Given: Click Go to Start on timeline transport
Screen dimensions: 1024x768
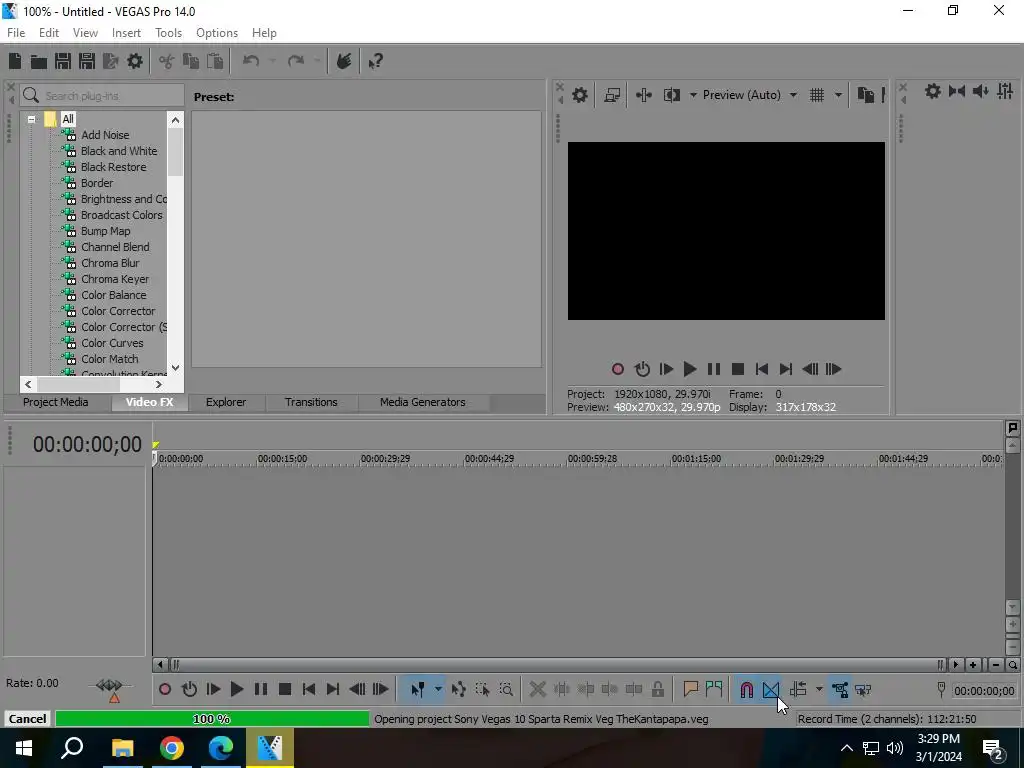Looking at the screenshot, I should tap(309, 690).
